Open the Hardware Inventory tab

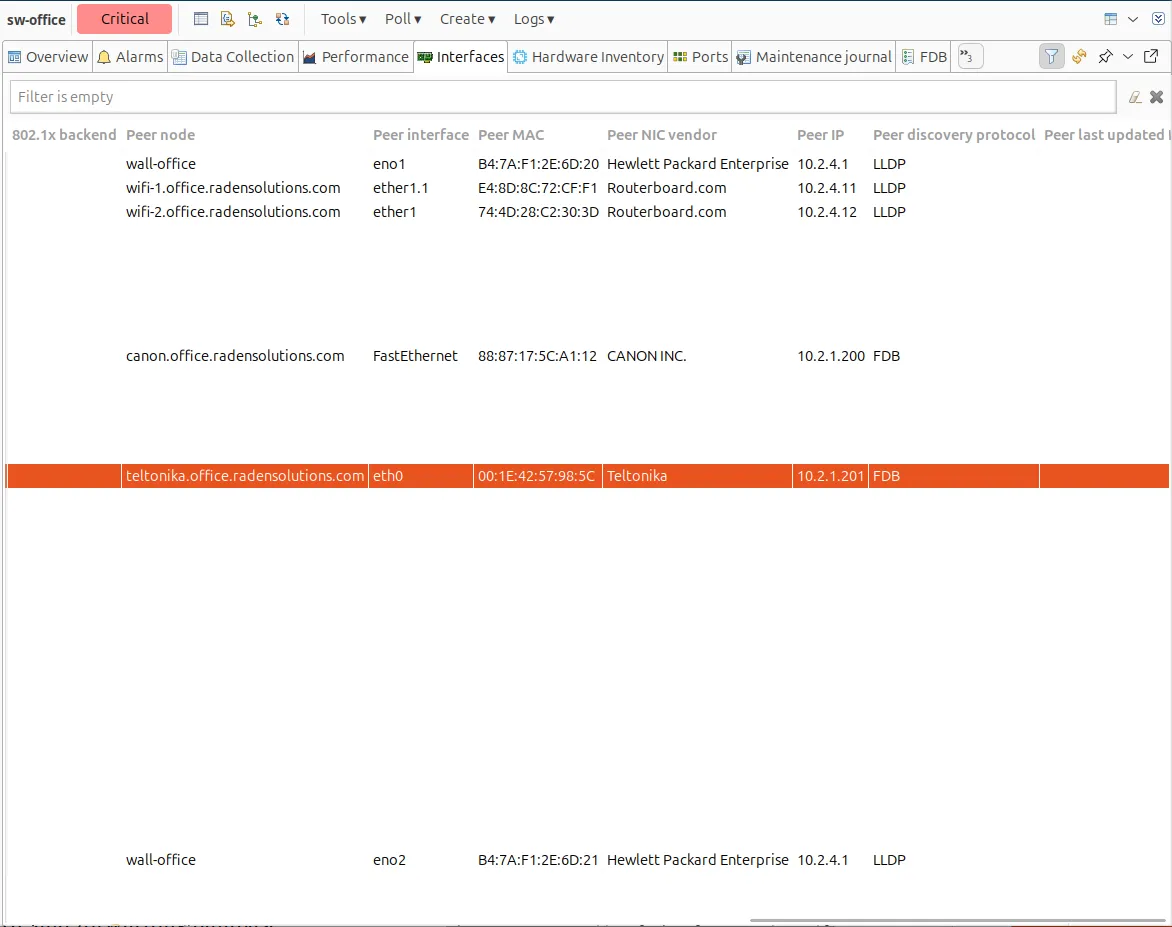pos(588,57)
